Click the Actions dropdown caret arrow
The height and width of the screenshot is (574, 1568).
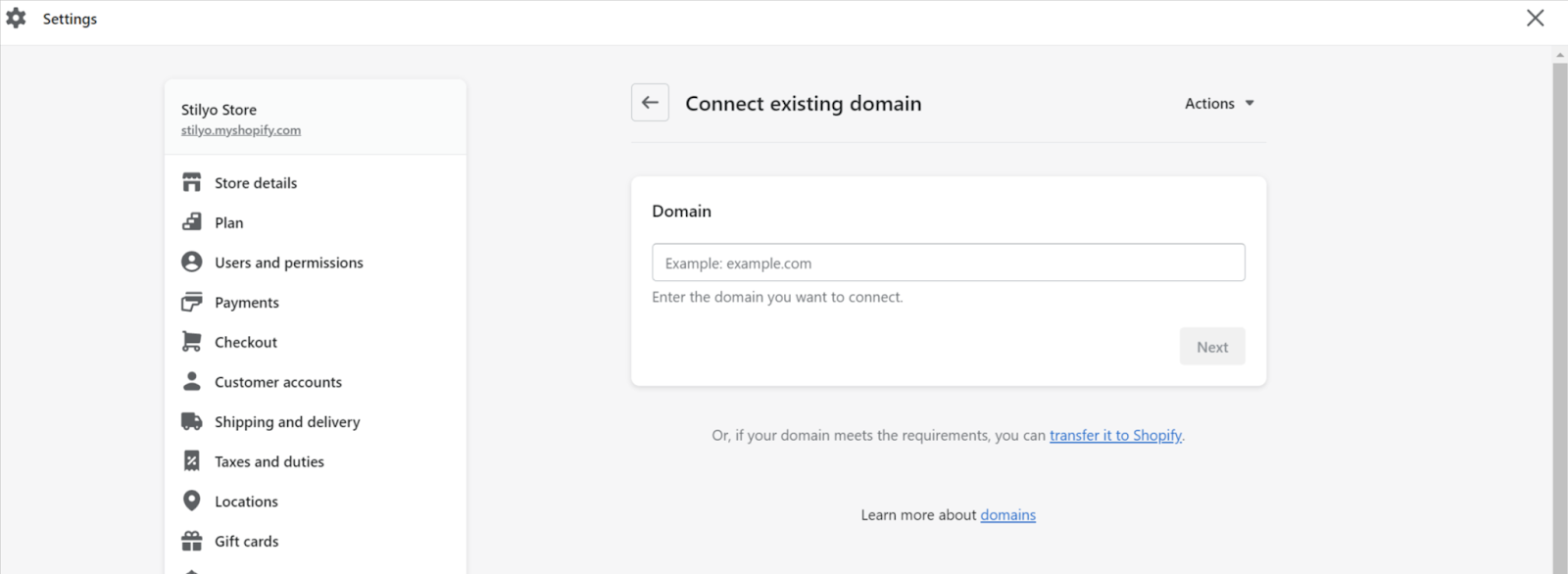pyautogui.click(x=1249, y=103)
